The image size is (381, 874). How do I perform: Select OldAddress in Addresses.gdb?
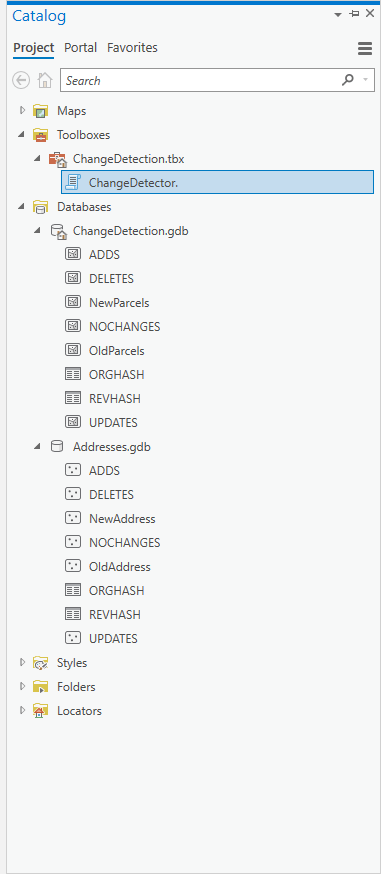pos(120,566)
